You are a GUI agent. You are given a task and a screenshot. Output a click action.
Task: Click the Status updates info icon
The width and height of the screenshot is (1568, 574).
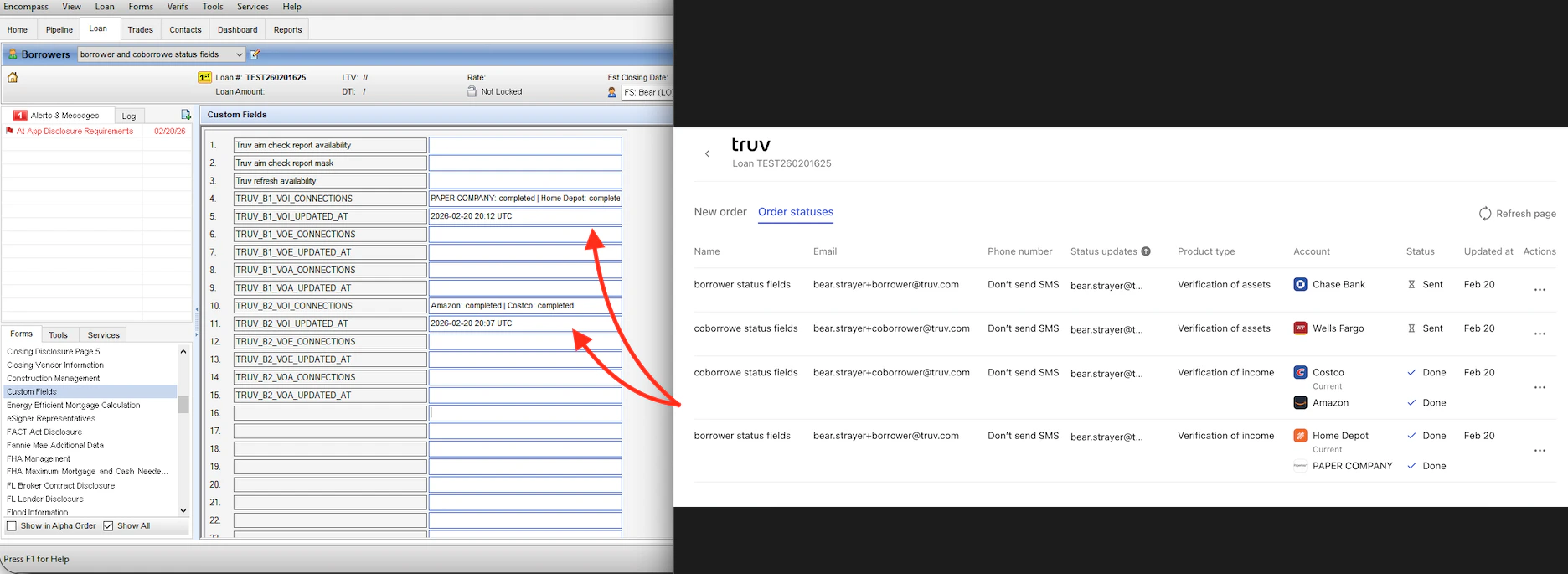1146,251
